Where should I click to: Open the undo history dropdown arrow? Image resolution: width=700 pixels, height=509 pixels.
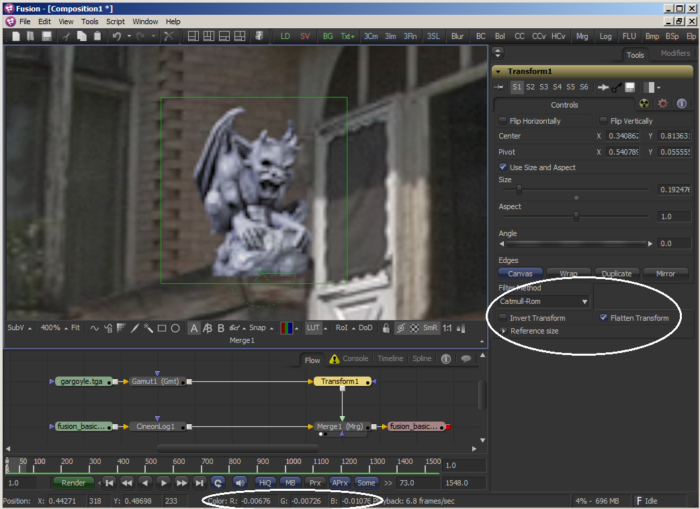pos(129,36)
